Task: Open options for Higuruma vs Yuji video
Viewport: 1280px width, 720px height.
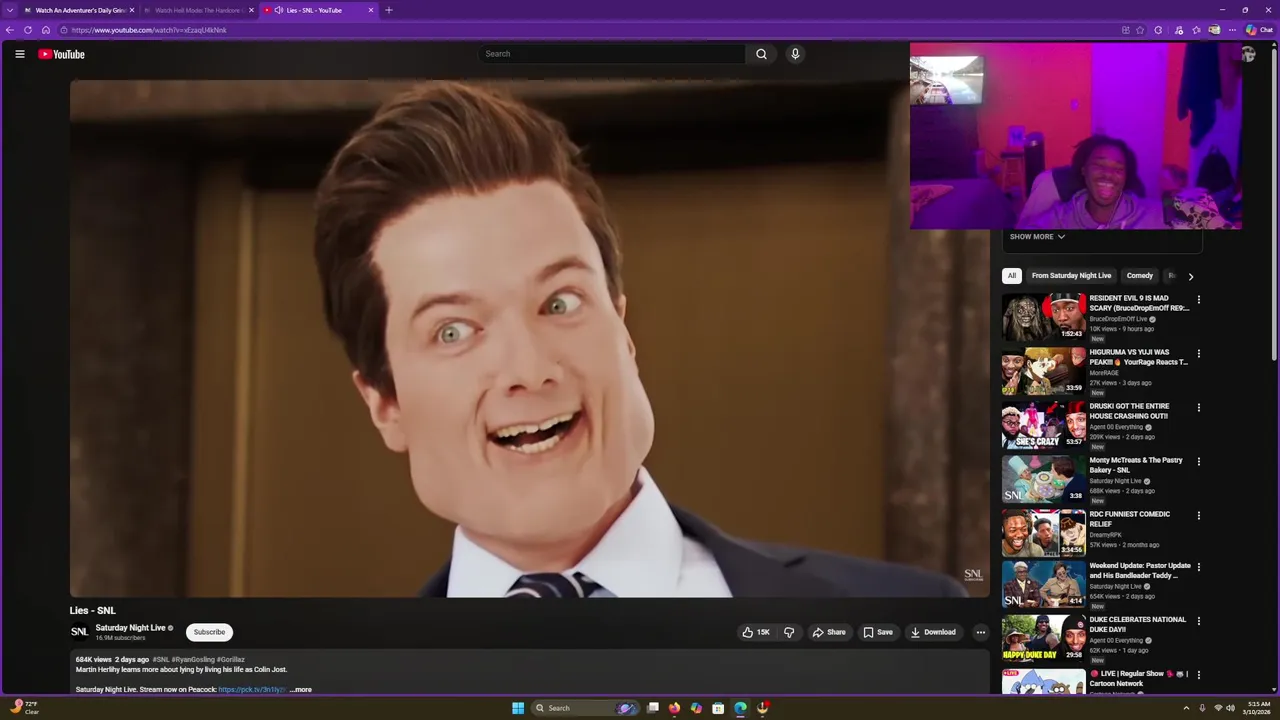Action: [1198, 354]
